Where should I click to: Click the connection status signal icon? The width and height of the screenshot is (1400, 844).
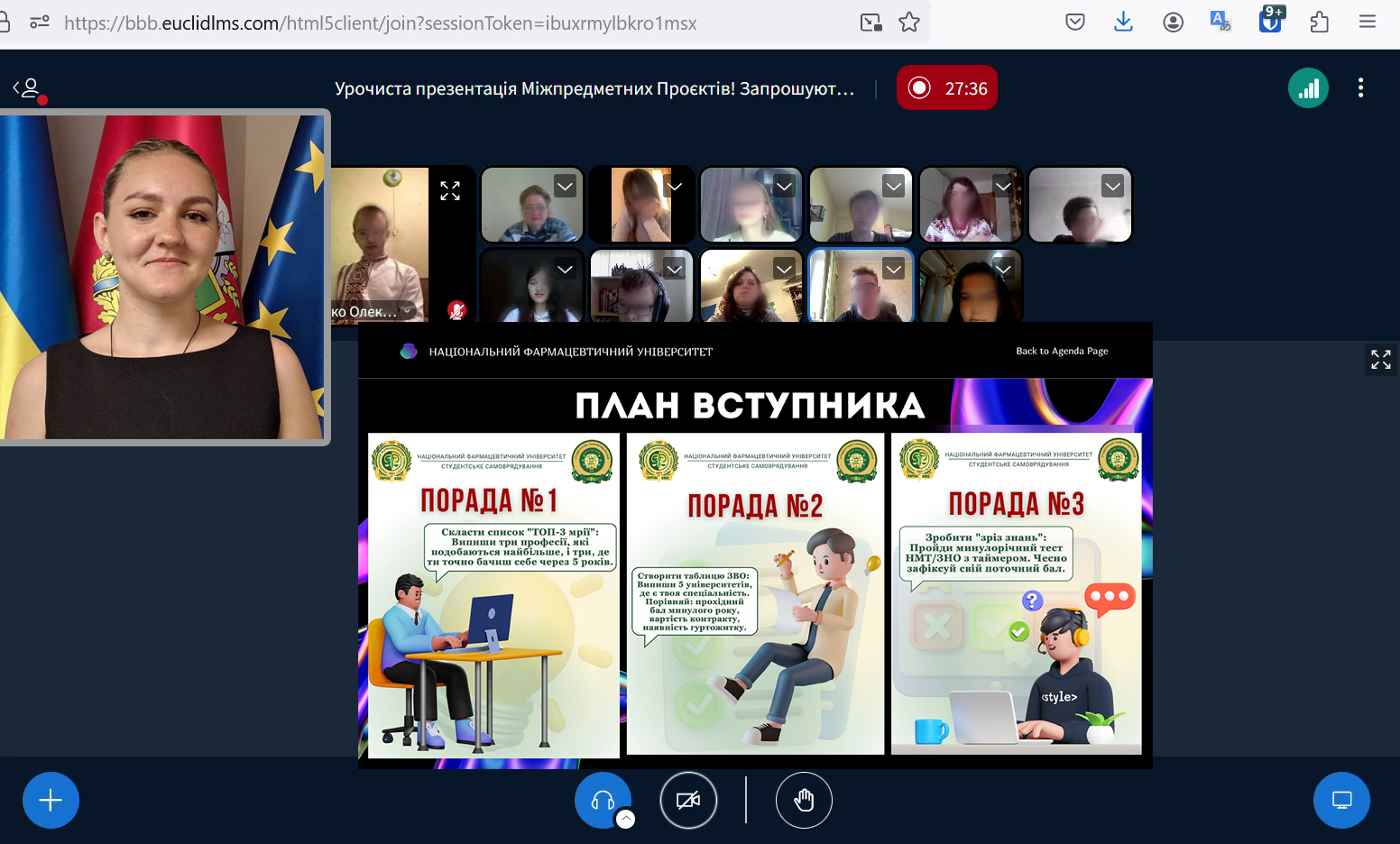(1308, 88)
